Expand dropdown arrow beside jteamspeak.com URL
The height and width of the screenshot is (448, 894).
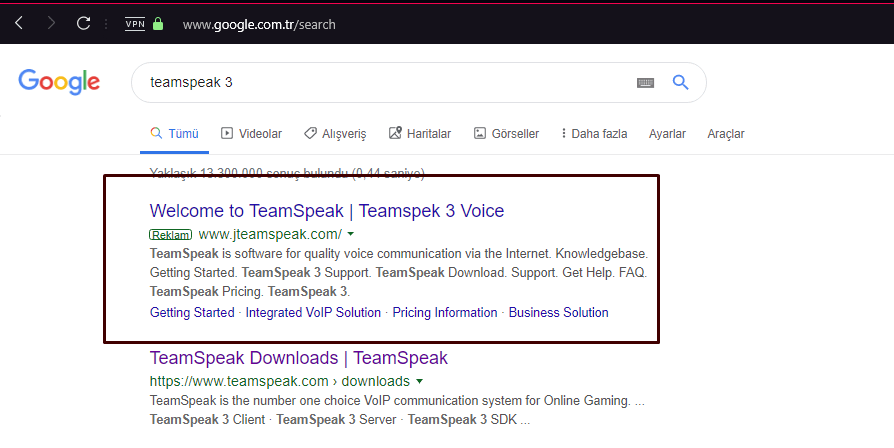pos(351,234)
